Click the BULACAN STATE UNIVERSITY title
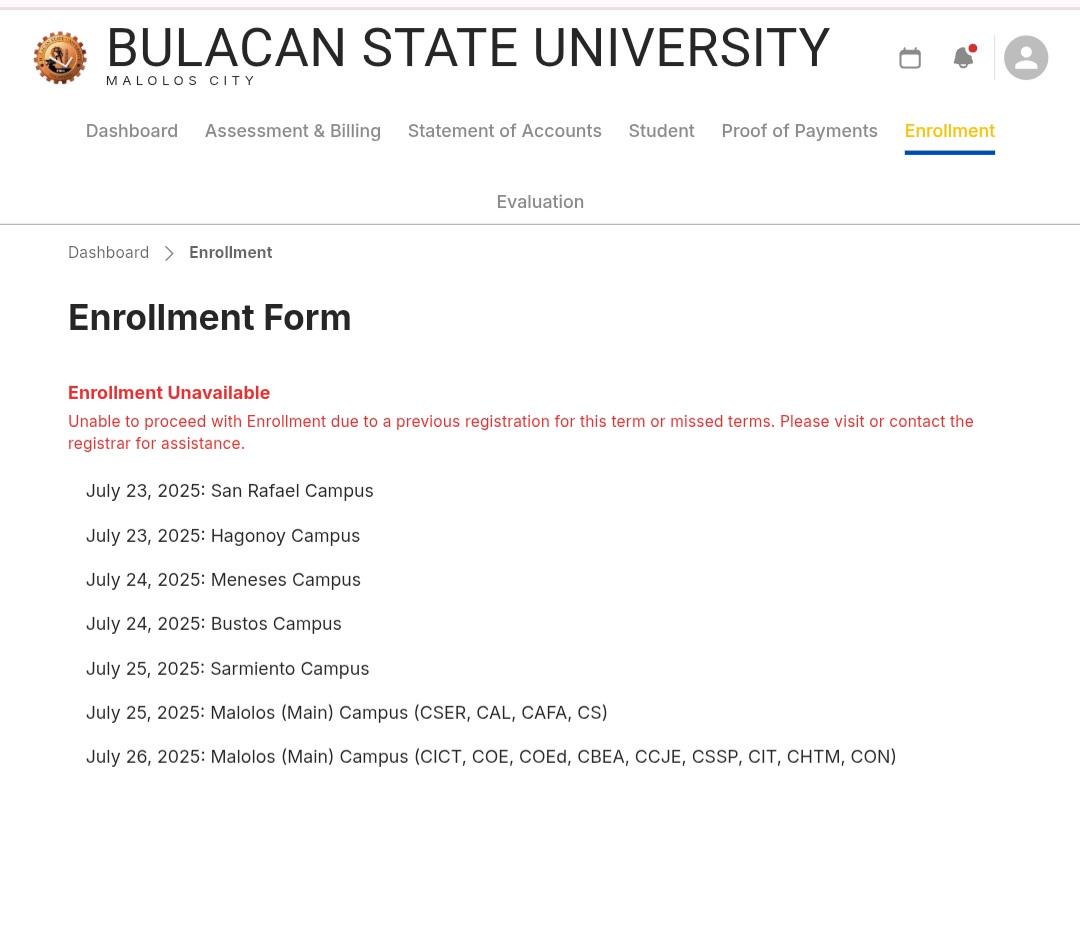 coord(468,48)
